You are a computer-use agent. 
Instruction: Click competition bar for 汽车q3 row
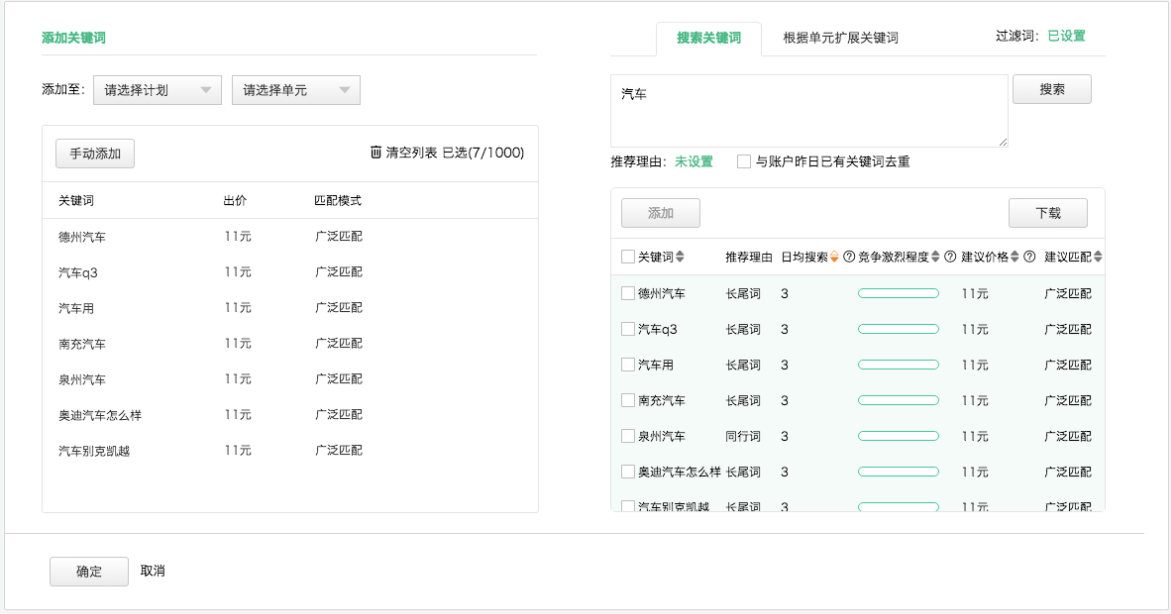(898, 329)
